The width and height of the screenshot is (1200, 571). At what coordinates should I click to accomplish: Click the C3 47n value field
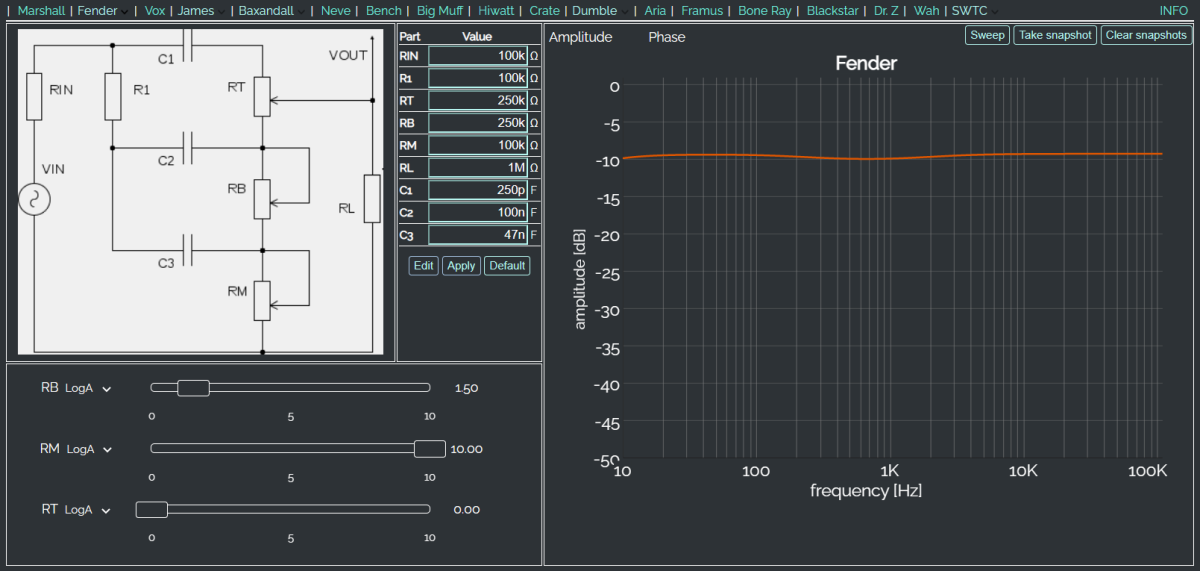478,235
